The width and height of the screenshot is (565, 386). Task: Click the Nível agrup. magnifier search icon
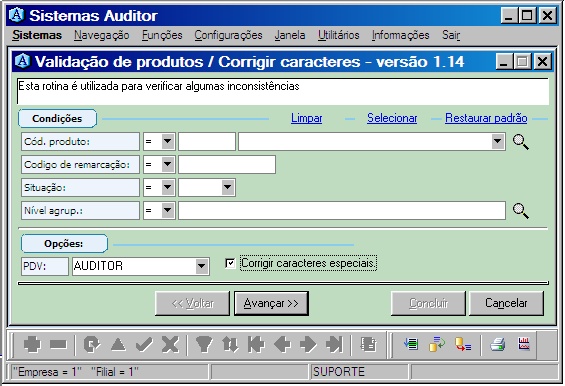(x=521, y=211)
